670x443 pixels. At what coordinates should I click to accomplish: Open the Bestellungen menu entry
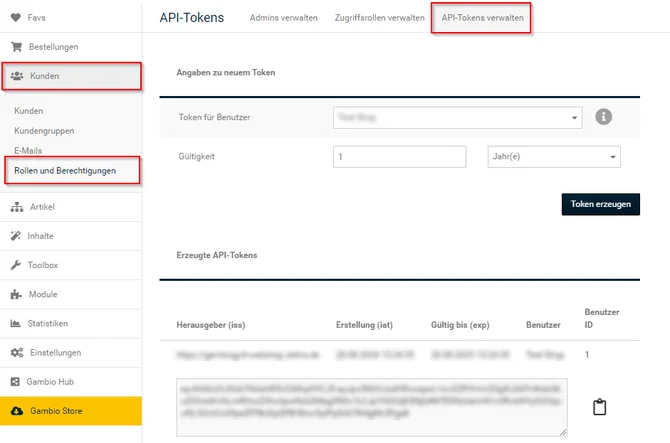pyautogui.click(x=71, y=47)
